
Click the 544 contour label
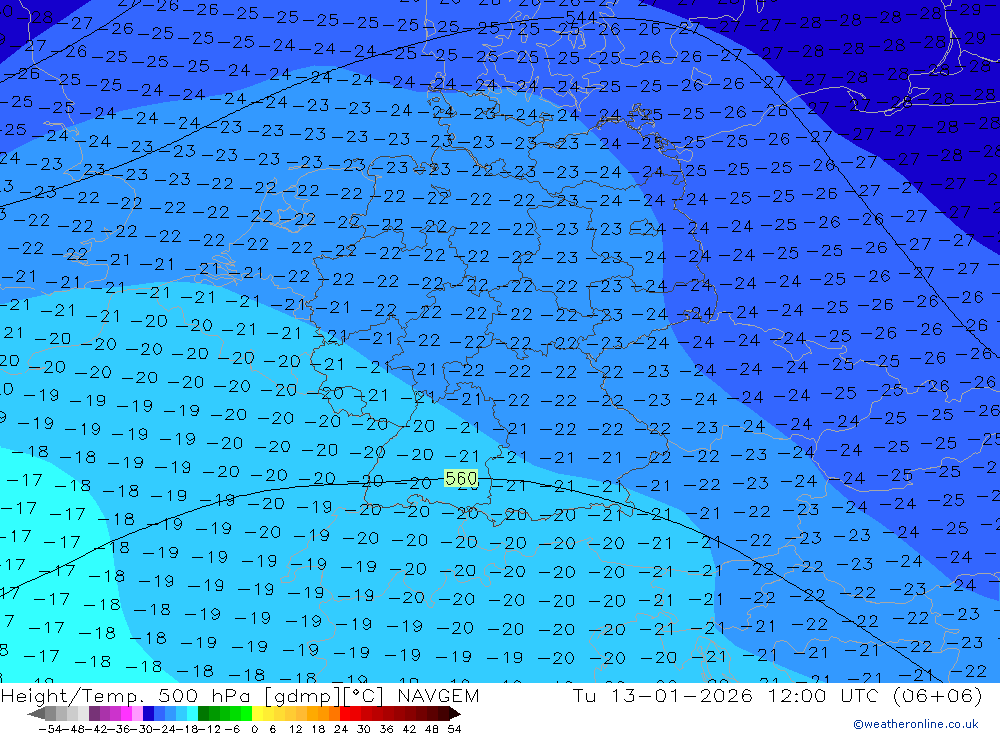tap(580, 17)
